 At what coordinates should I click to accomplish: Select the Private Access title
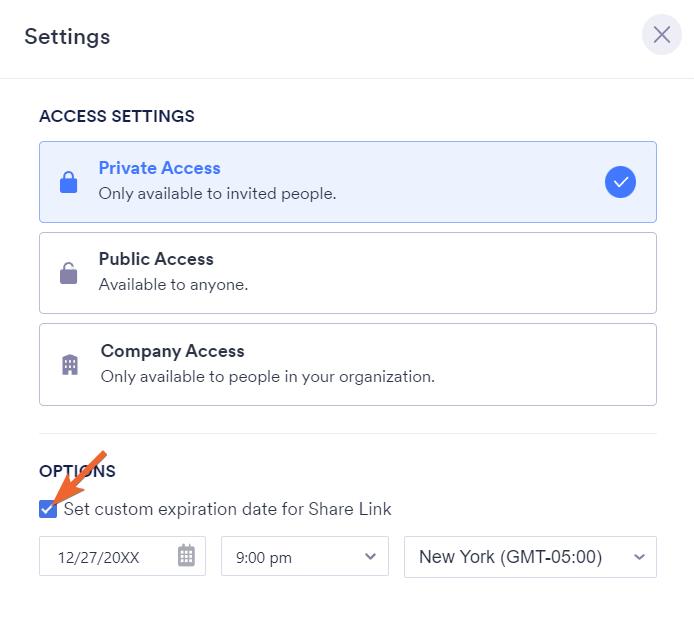[159, 168]
